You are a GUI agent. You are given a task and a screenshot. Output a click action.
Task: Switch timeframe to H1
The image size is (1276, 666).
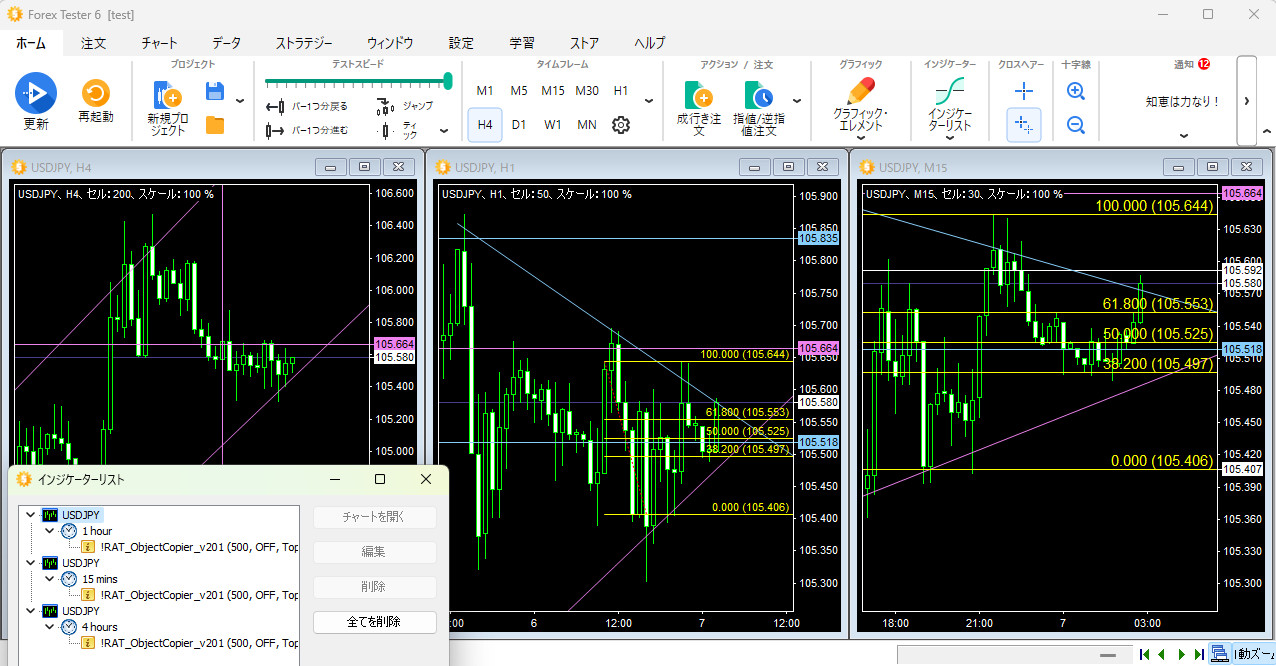coord(621,91)
